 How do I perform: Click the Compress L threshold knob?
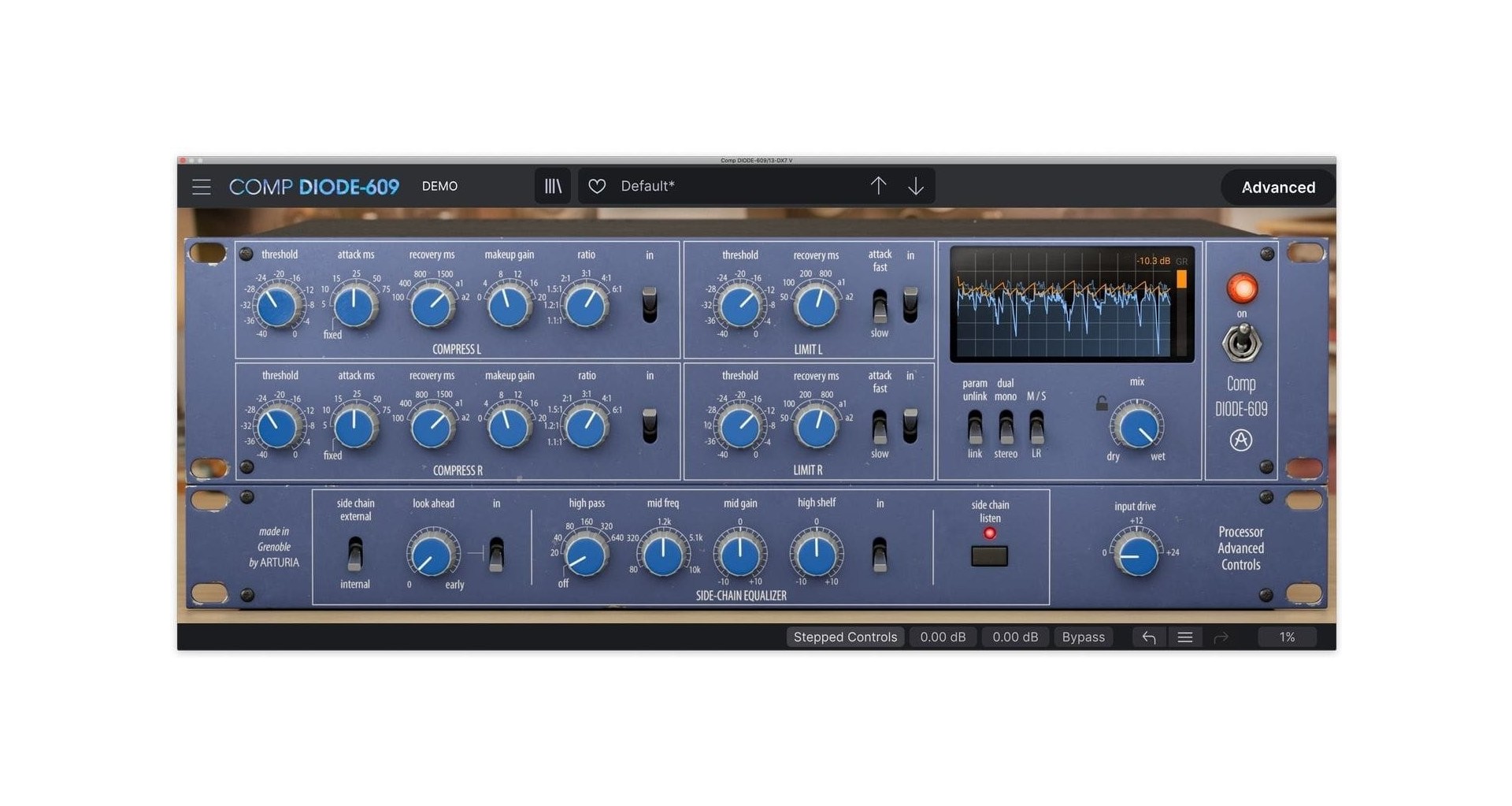[277, 306]
